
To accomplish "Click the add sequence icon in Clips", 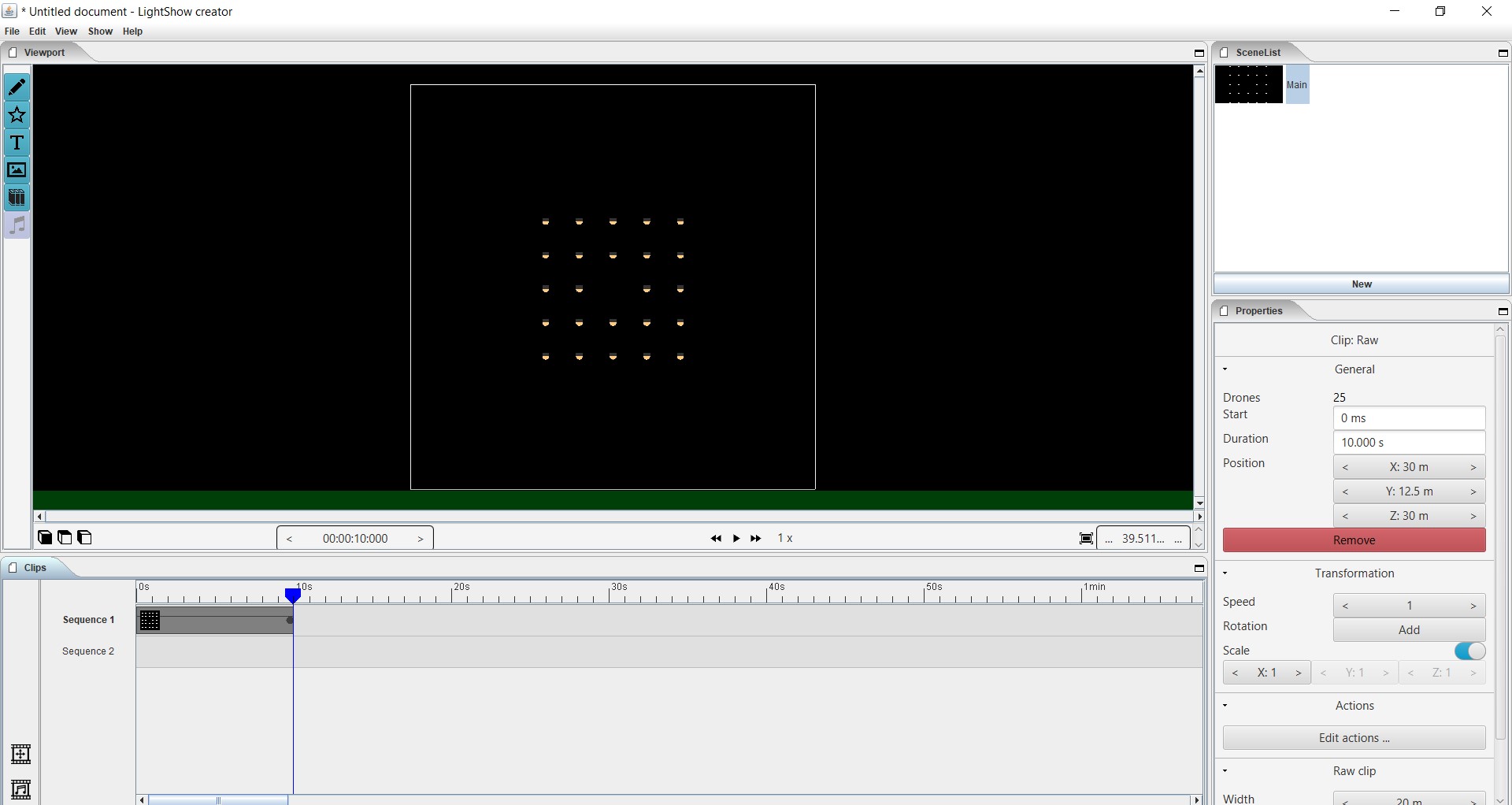I will (20, 755).
